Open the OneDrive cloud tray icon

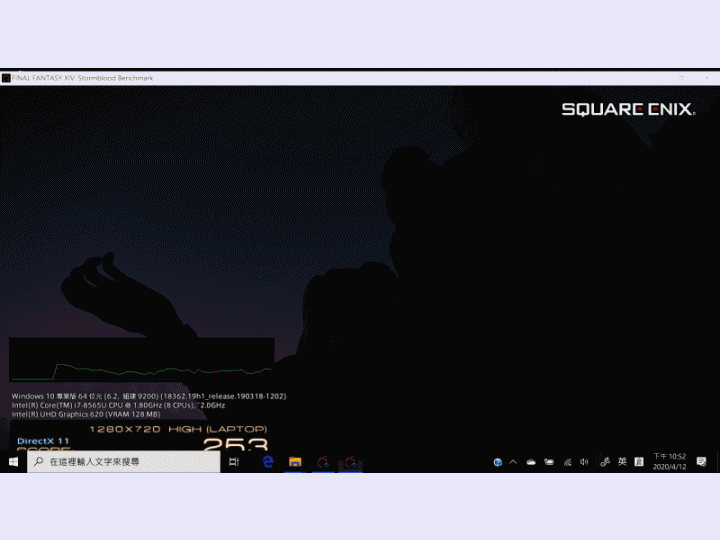point(531,462)
